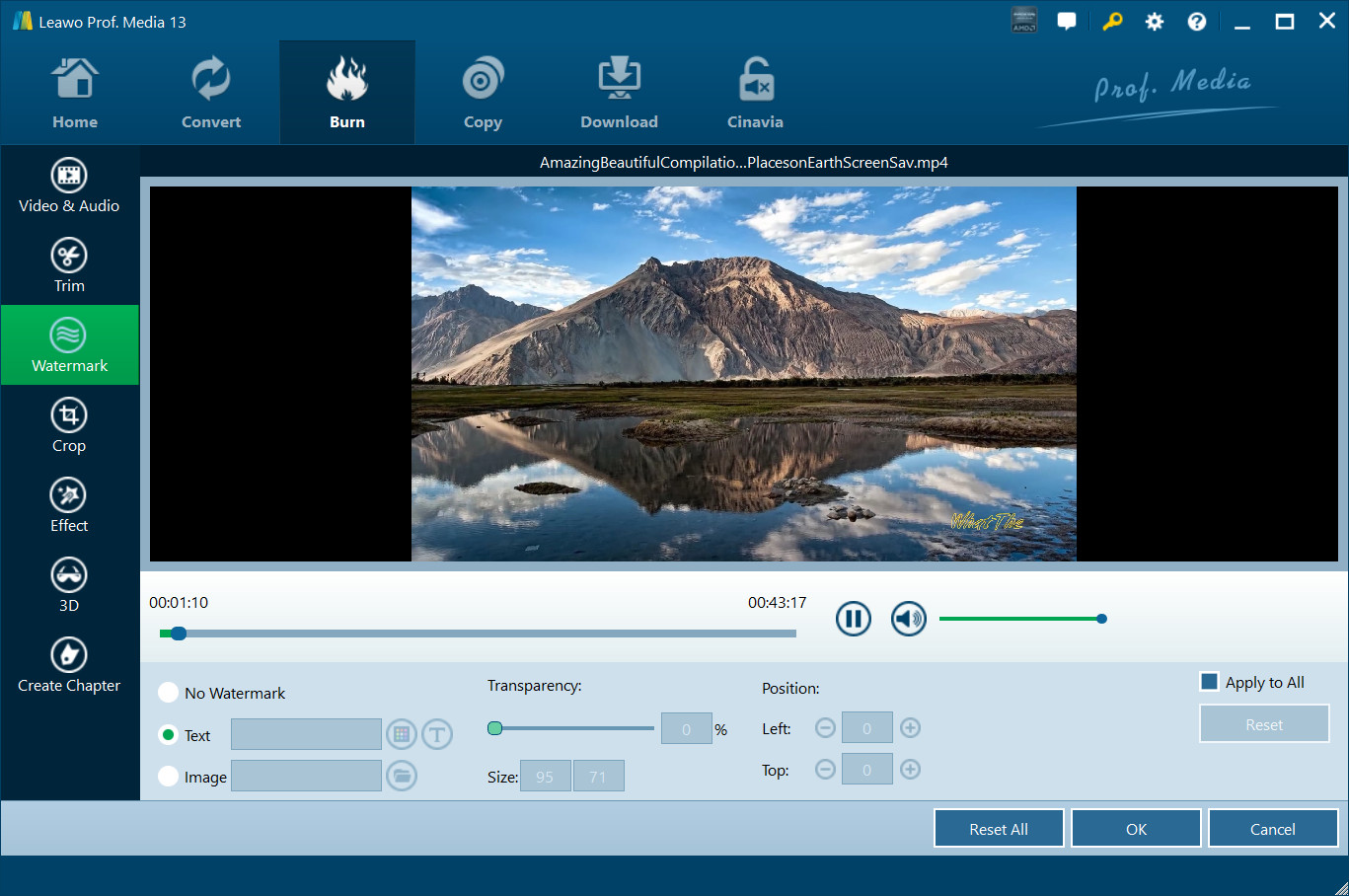The height and width of the screenshot is (896, 1349).
Task: Select the Image watermark radio option
Action: 169,777
